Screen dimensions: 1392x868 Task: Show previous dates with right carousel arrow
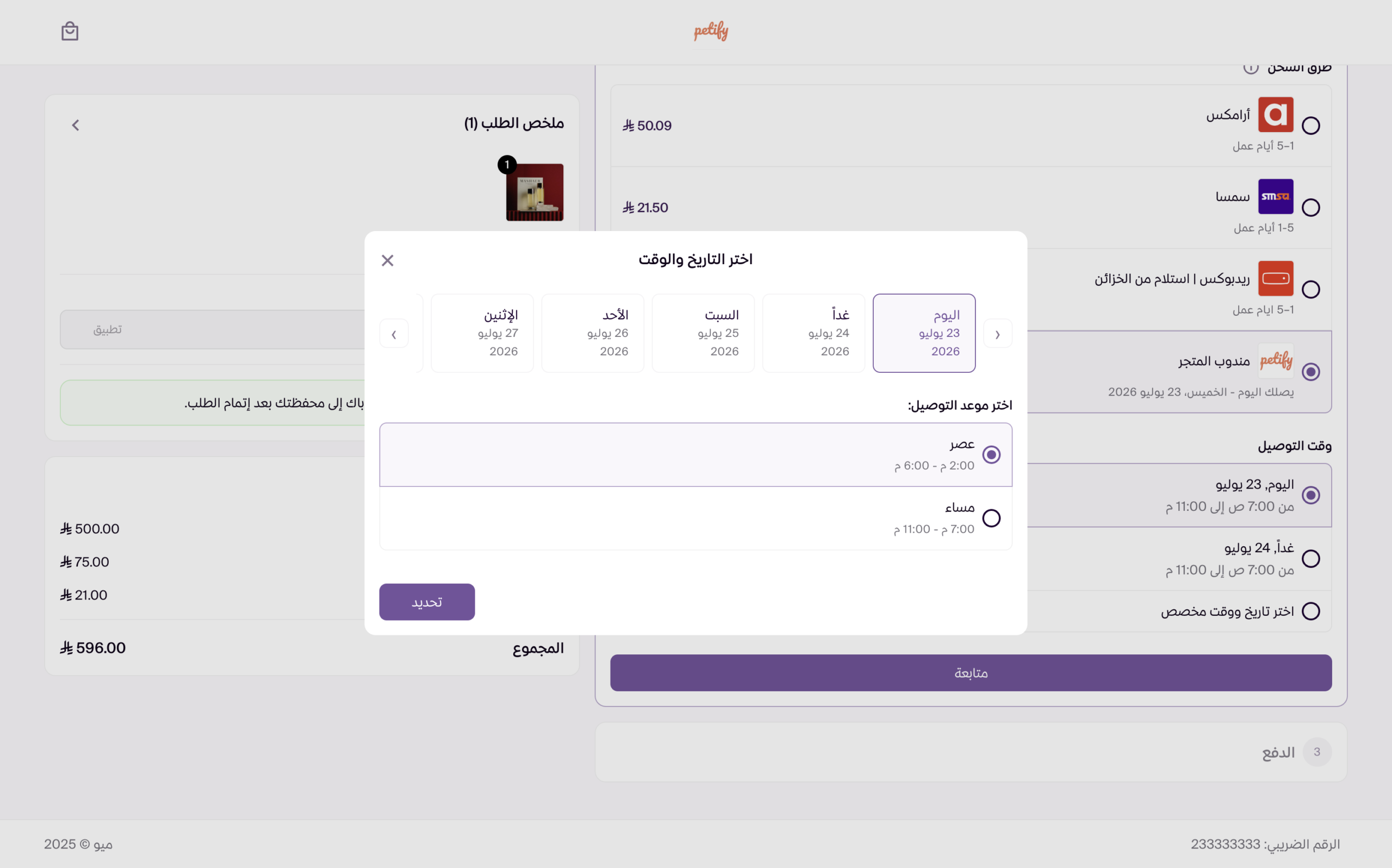click(997, 334)
